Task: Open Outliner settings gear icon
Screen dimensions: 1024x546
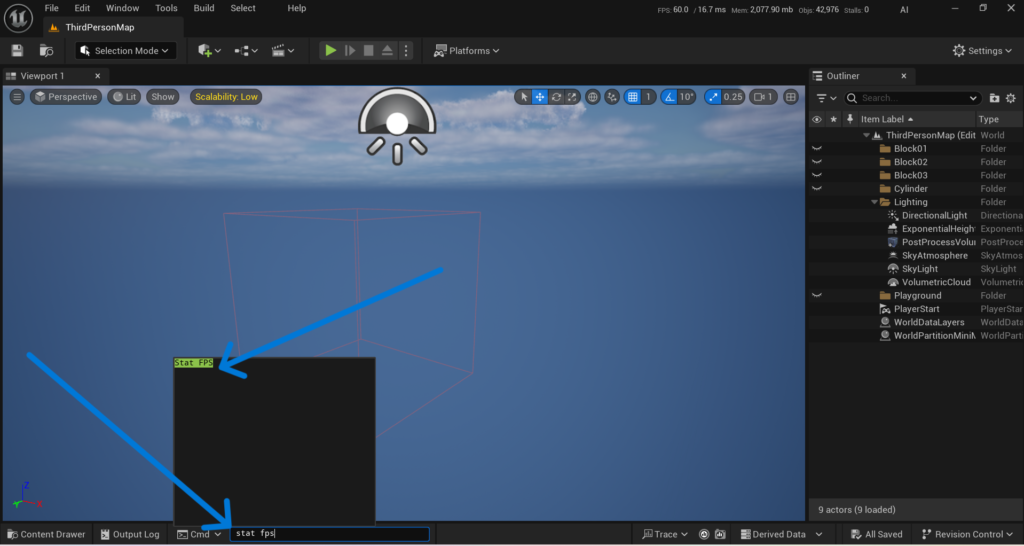Action: (1010, 98)
